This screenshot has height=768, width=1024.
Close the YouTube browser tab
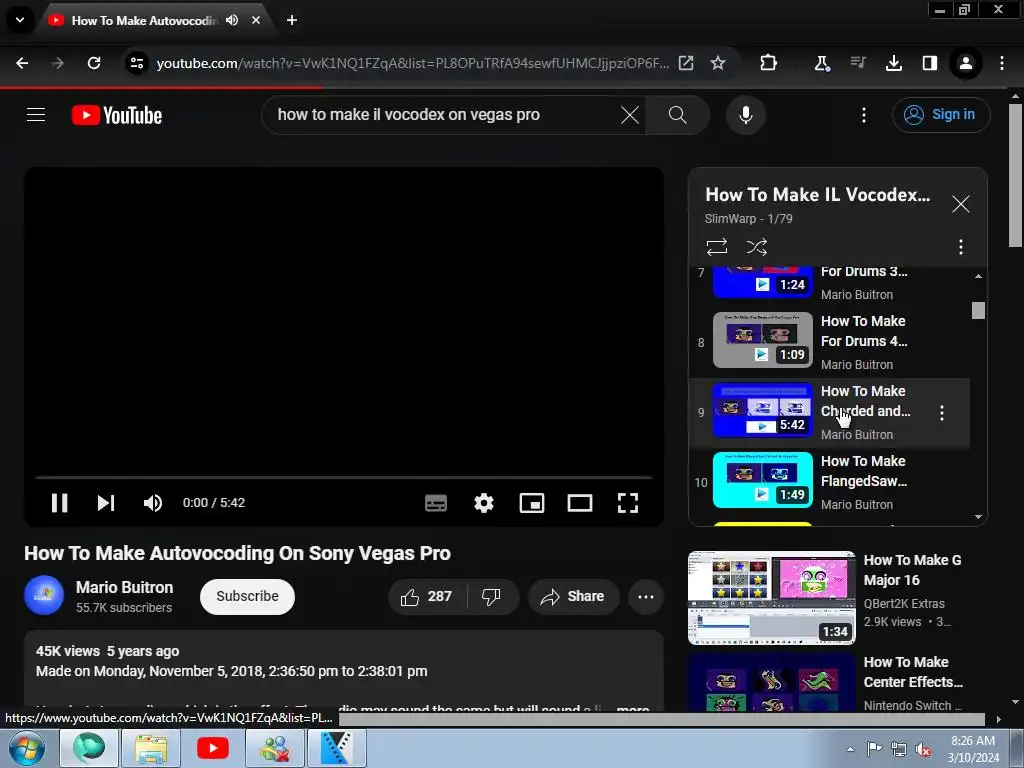[256, 20]
